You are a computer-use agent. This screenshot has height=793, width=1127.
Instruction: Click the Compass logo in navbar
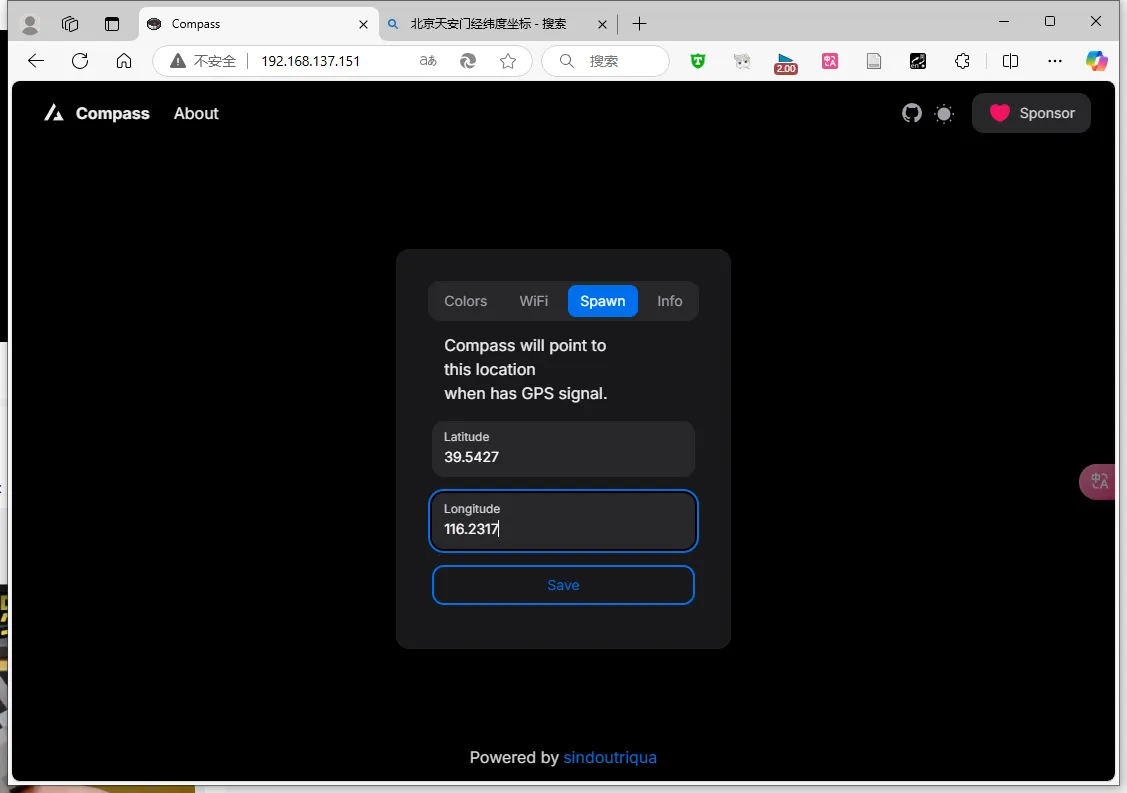97,114
